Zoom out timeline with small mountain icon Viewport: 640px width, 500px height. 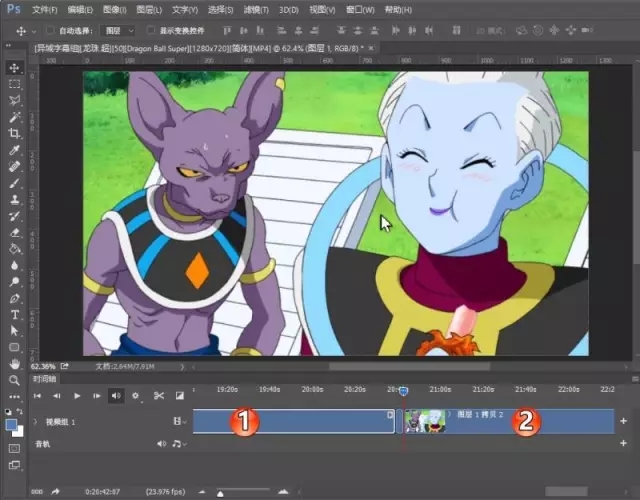tap(202, 492)
